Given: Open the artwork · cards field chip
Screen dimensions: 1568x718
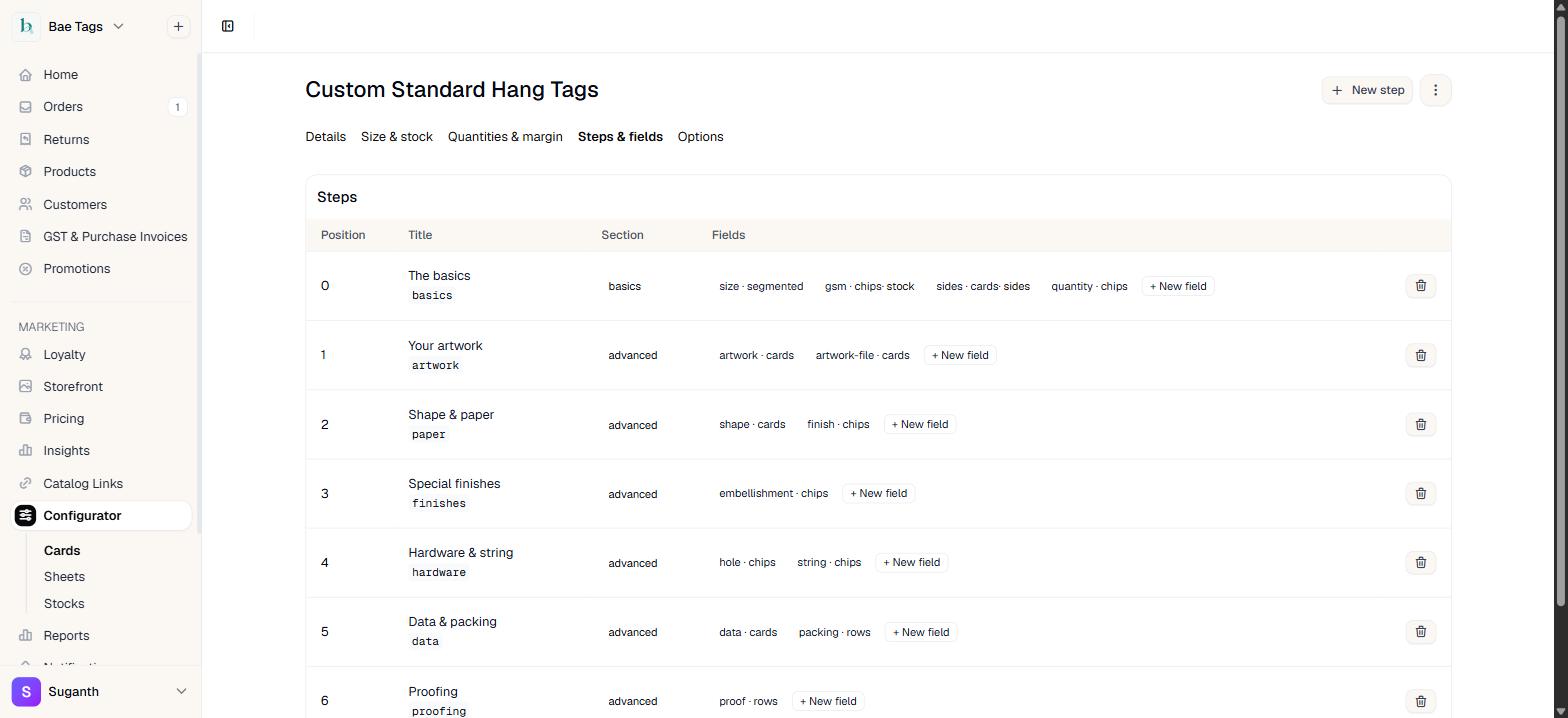Looking at the screenshot, I should 756,355.
